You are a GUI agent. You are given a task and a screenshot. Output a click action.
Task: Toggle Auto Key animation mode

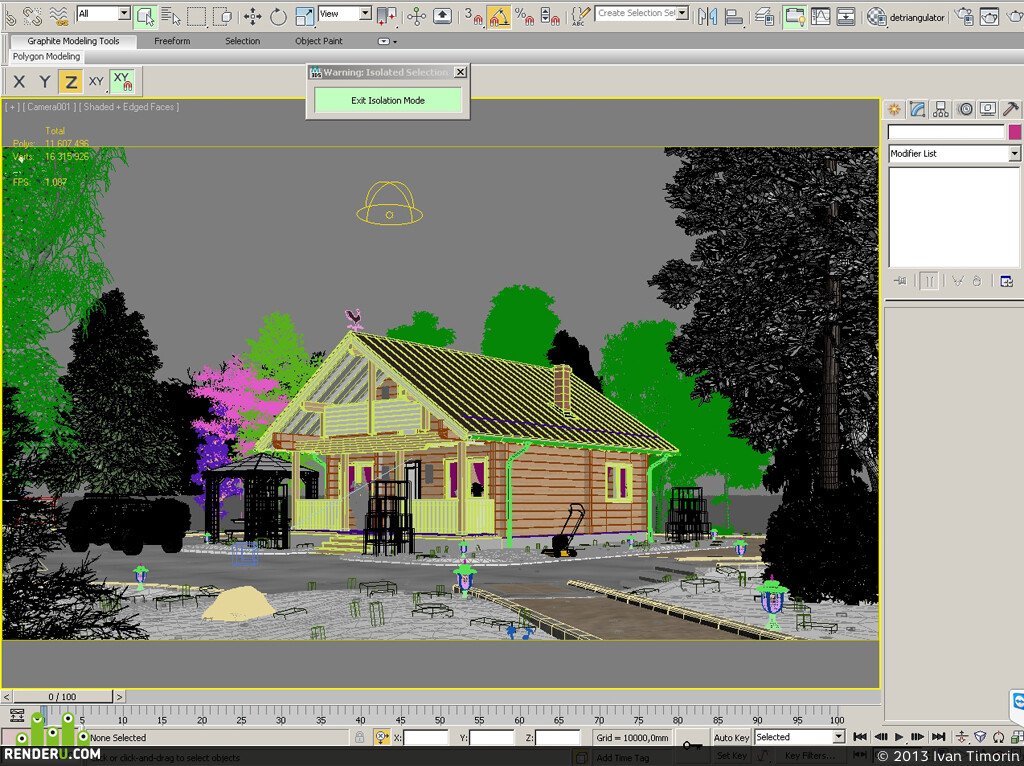[731, 737]
